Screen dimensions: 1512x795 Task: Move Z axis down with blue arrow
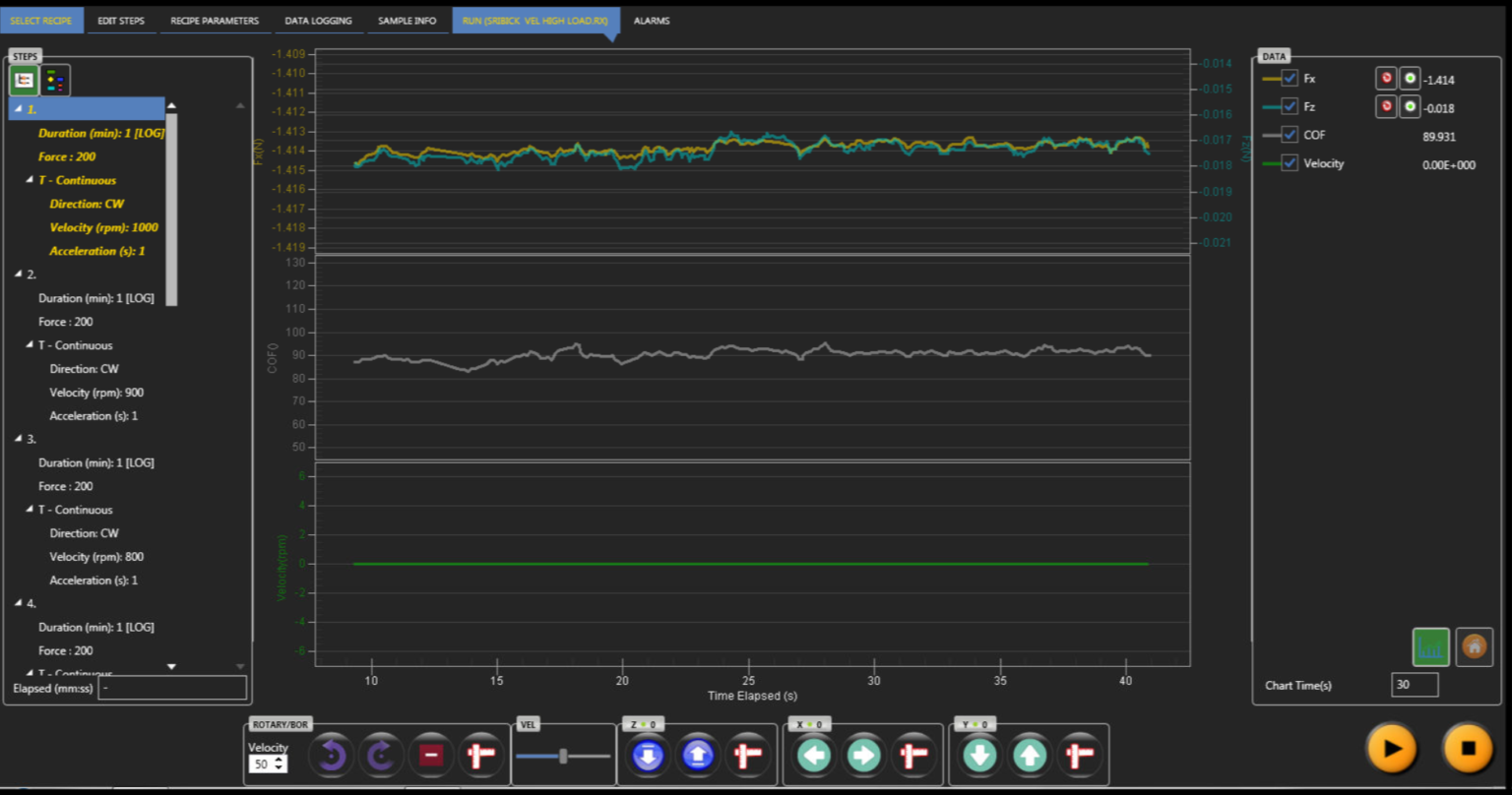click(648, 756)
